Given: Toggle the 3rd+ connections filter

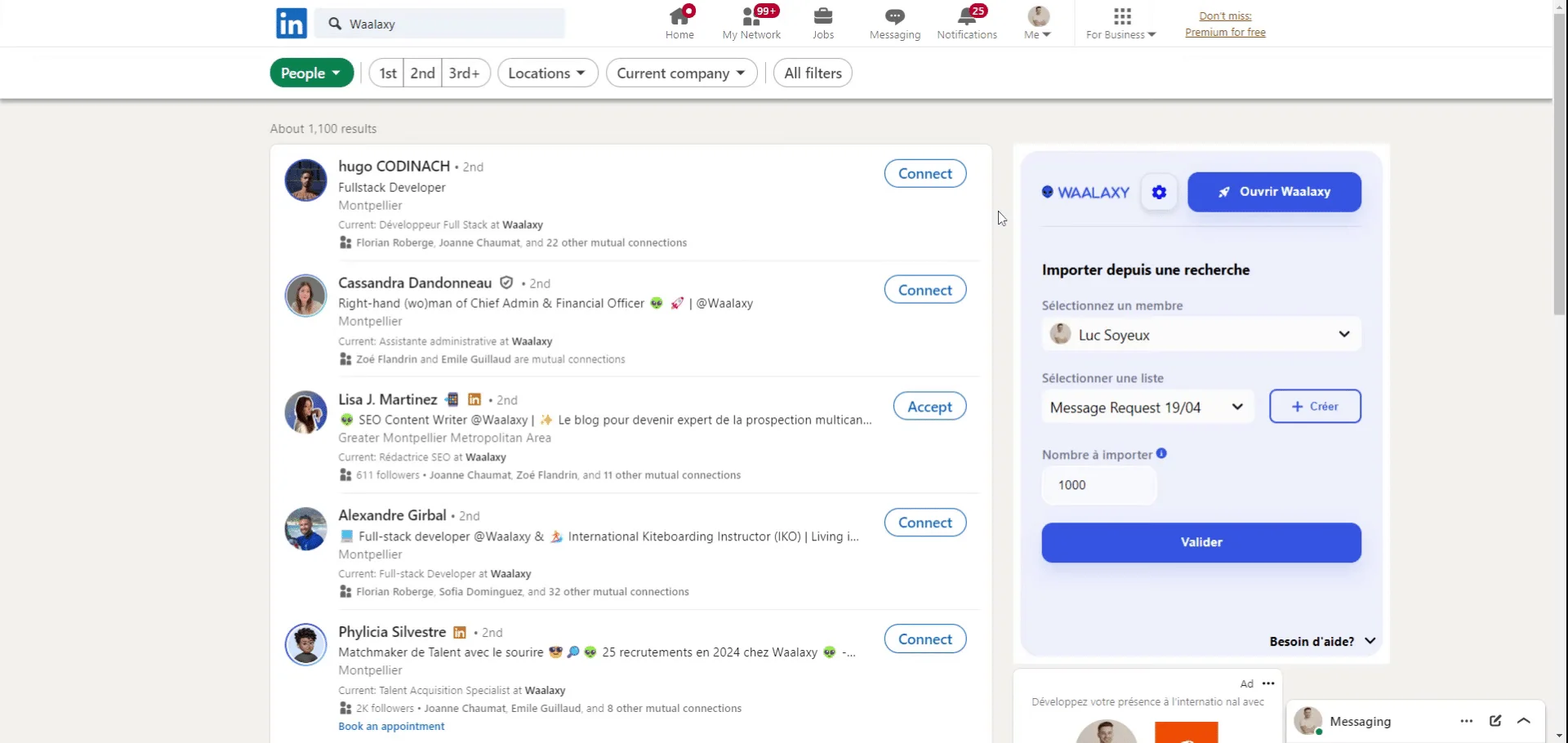Looking at the screenshot, I should pyautogui.click(x=465, y=73).
